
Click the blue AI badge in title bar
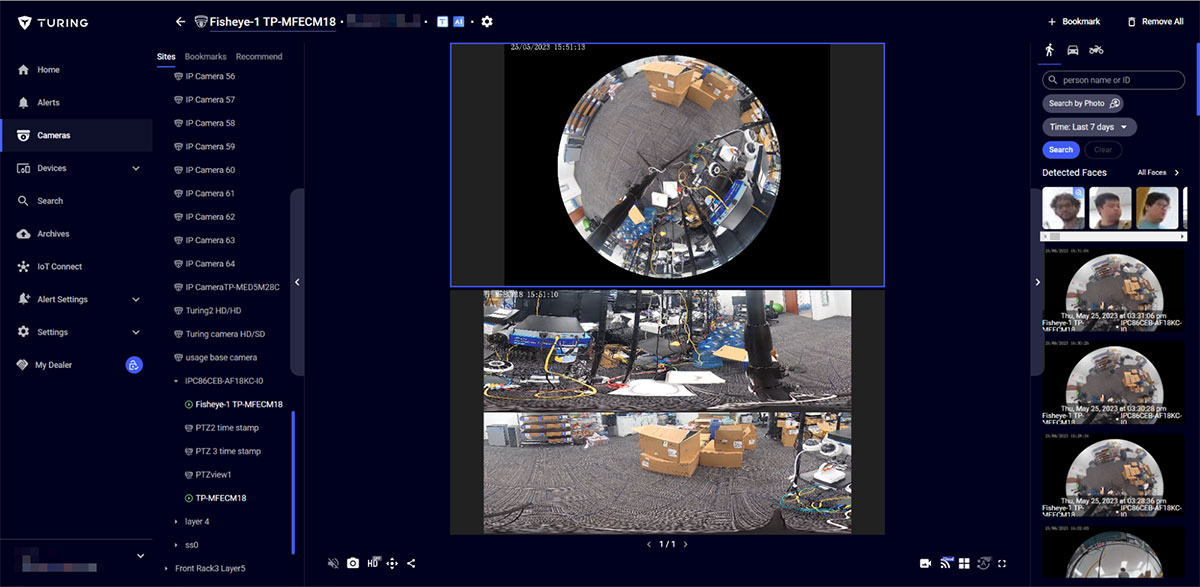point(459,21)
